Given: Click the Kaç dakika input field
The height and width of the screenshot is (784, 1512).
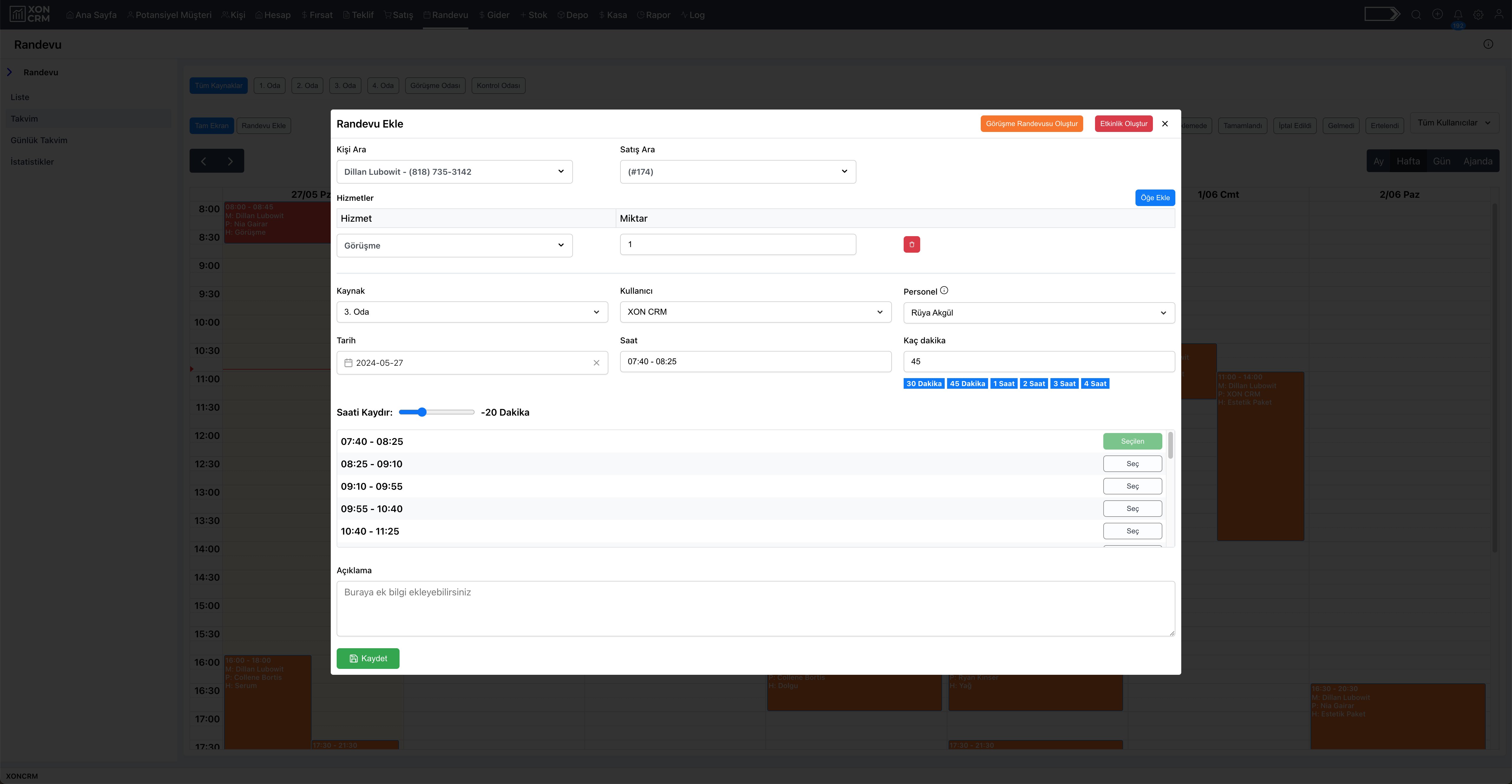Looking at the screenshot, I should pos(1039,362).
